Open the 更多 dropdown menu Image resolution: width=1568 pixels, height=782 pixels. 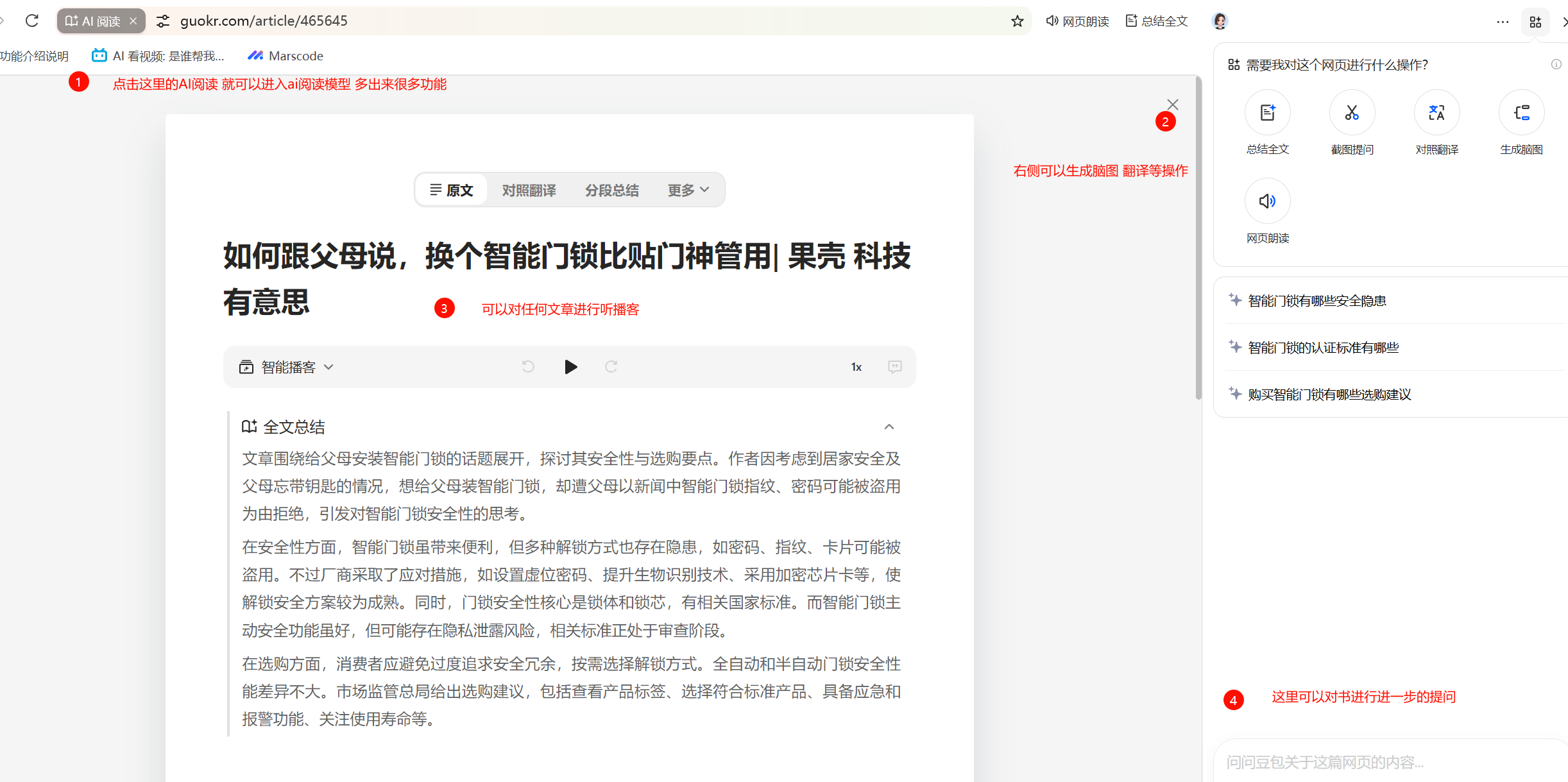coord(687,189)
